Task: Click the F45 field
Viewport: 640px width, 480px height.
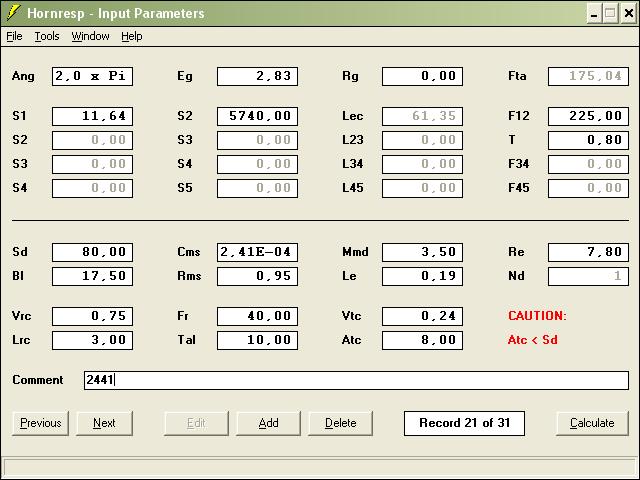Action: click(x=588, y=189)
